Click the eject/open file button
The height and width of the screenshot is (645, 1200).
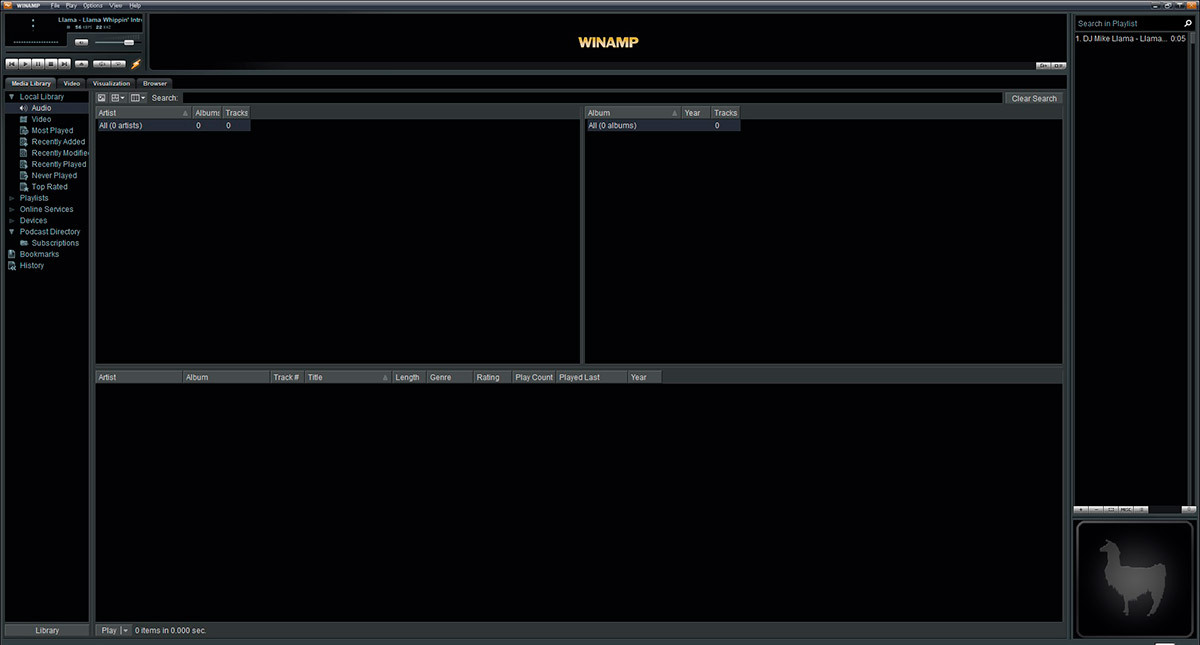click(81, 63)
